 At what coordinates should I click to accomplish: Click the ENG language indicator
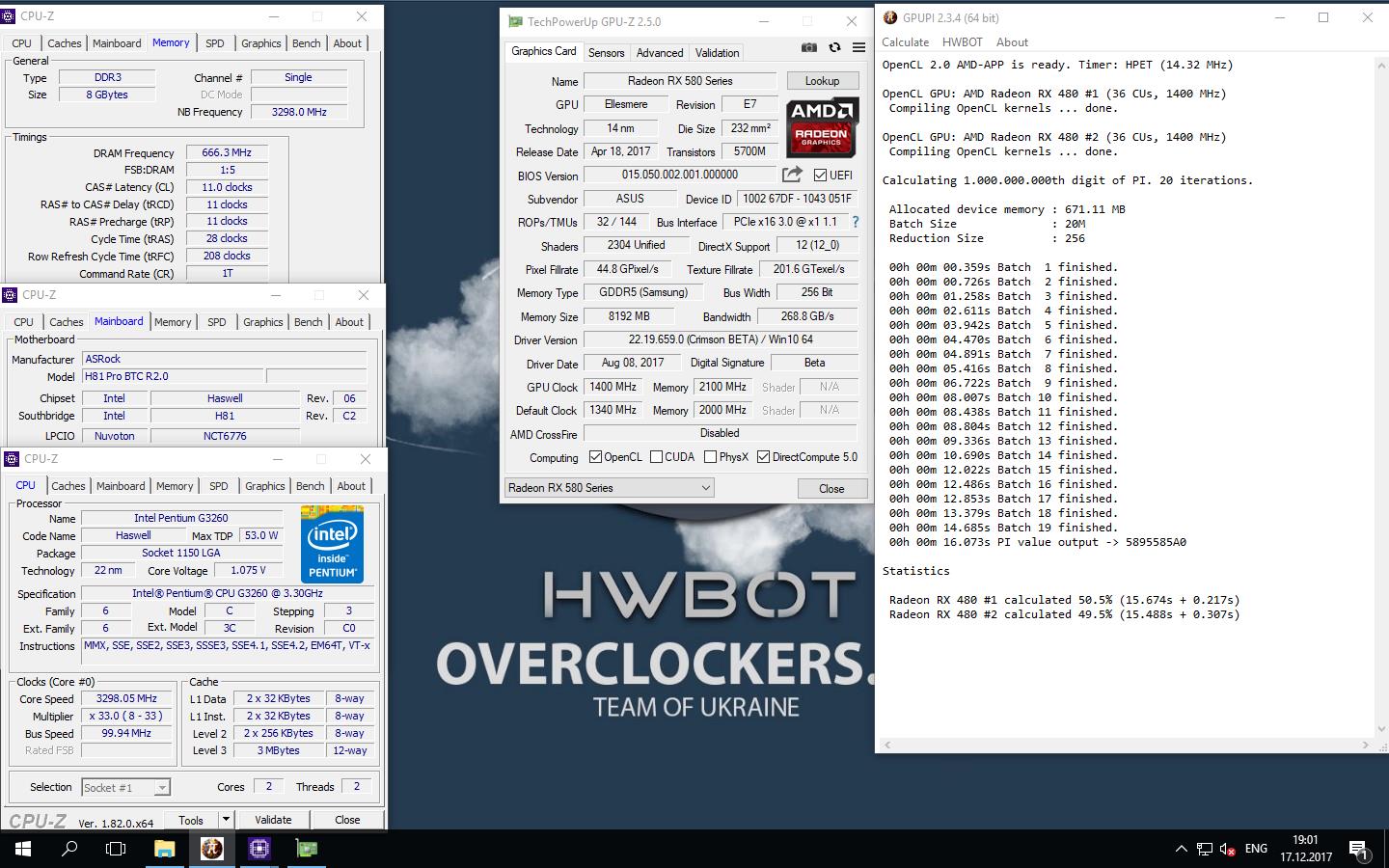click(x=1256, y=849)
